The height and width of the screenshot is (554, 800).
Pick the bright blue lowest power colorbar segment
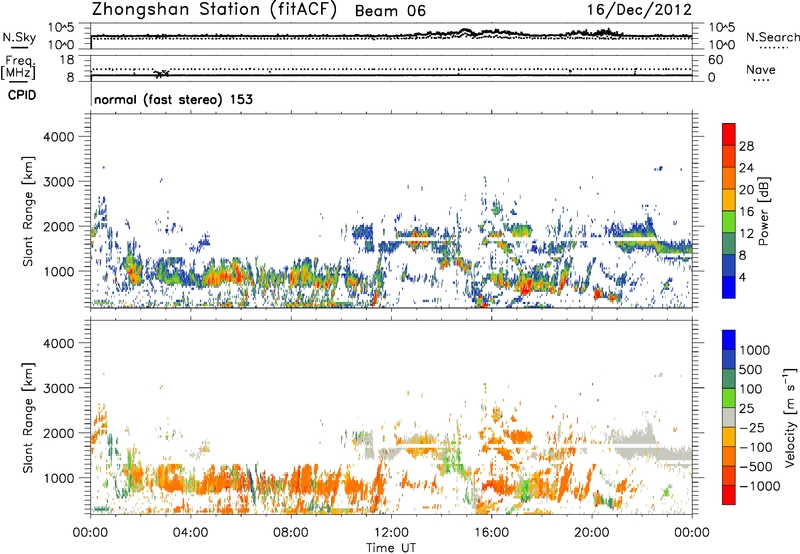coord(729,288)
